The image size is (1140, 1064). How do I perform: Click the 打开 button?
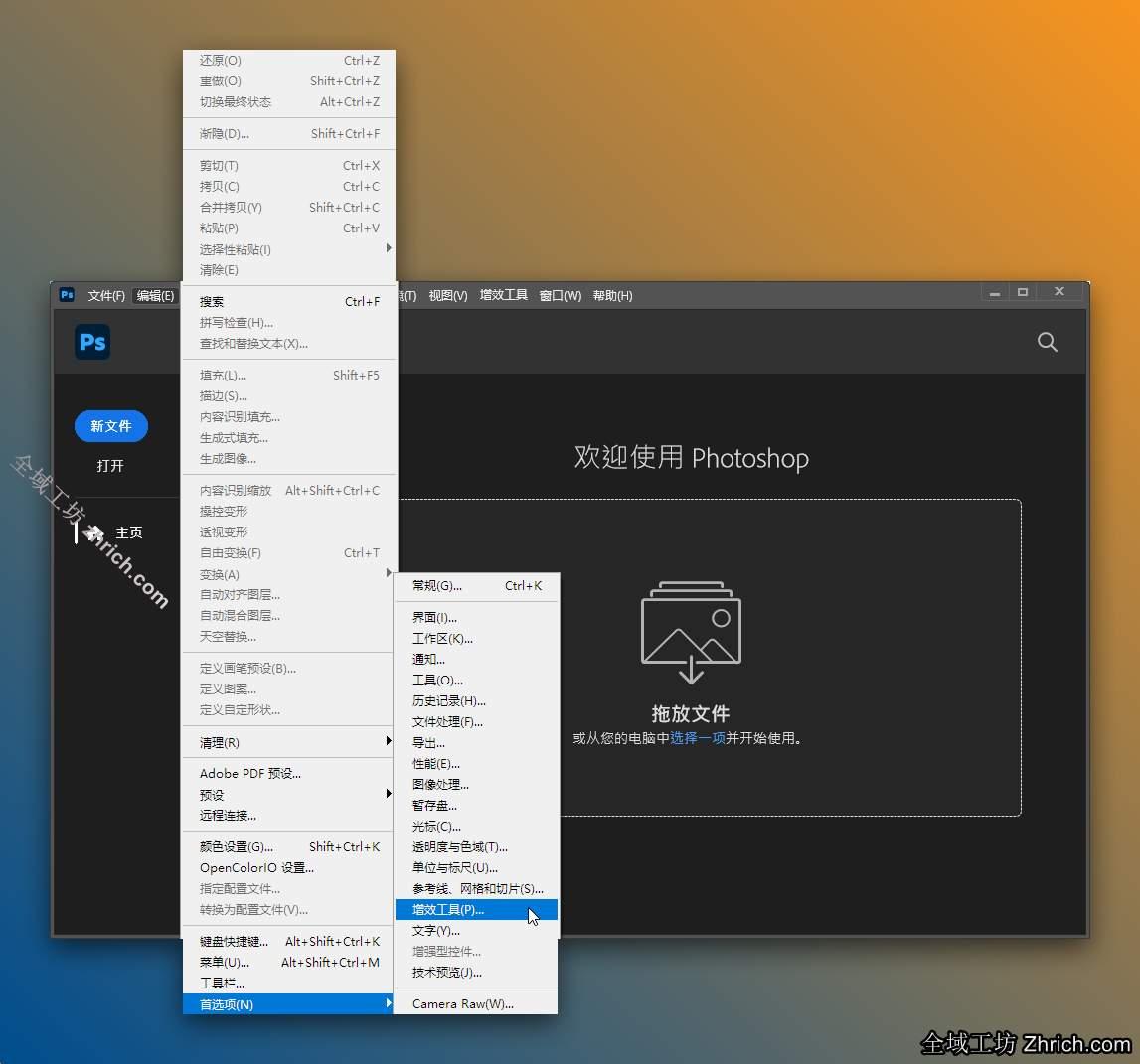click(x=110, y=466)
